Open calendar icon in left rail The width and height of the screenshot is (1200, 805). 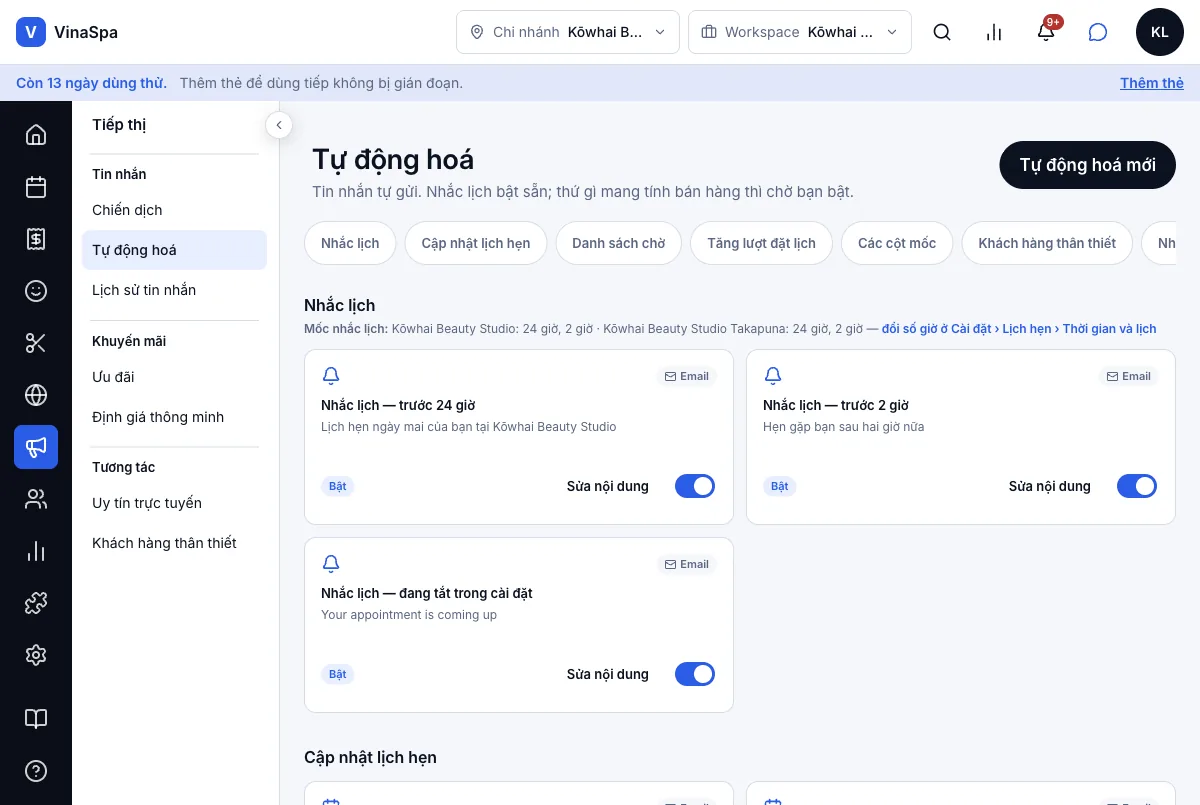(x=36, y=187)
